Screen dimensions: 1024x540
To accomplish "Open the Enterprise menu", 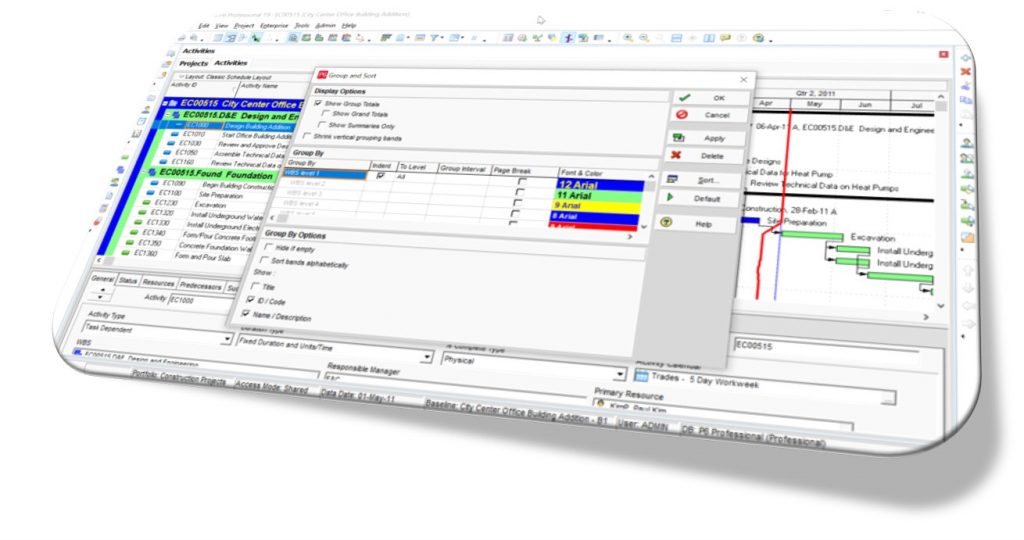I will (274, 25).
